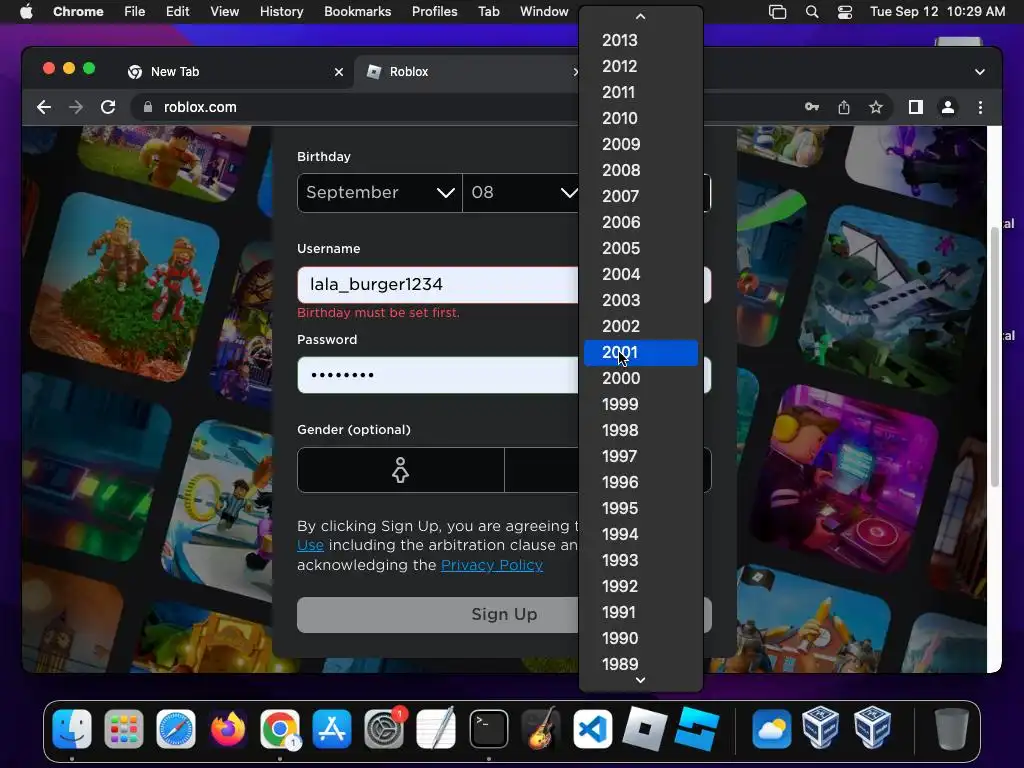Open Launchpad from the dock
The height and width of the screenshot is (768, 1024).
click(123, 728)
